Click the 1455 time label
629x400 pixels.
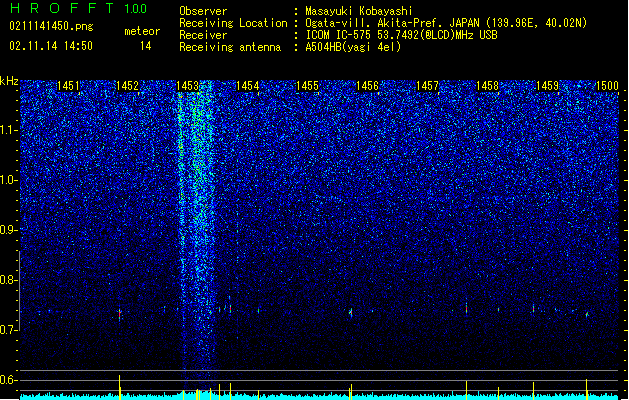(307, 86)
